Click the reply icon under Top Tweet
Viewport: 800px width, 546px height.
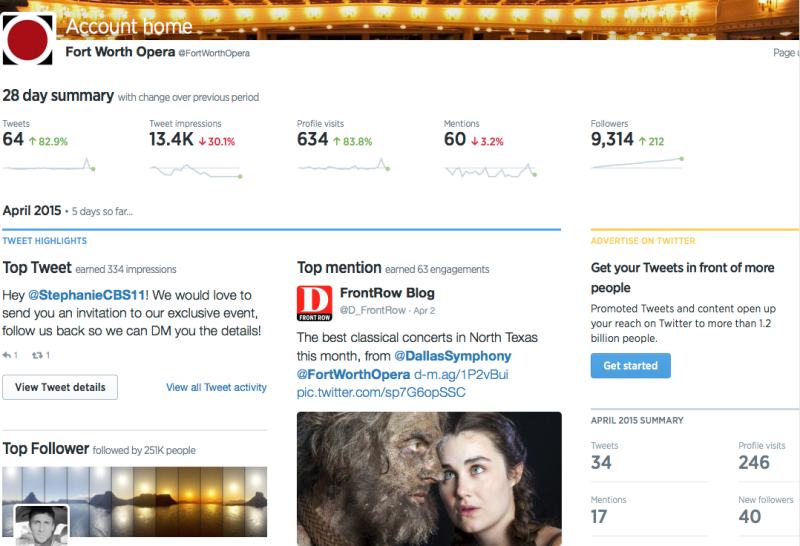(x=8, y=355)
